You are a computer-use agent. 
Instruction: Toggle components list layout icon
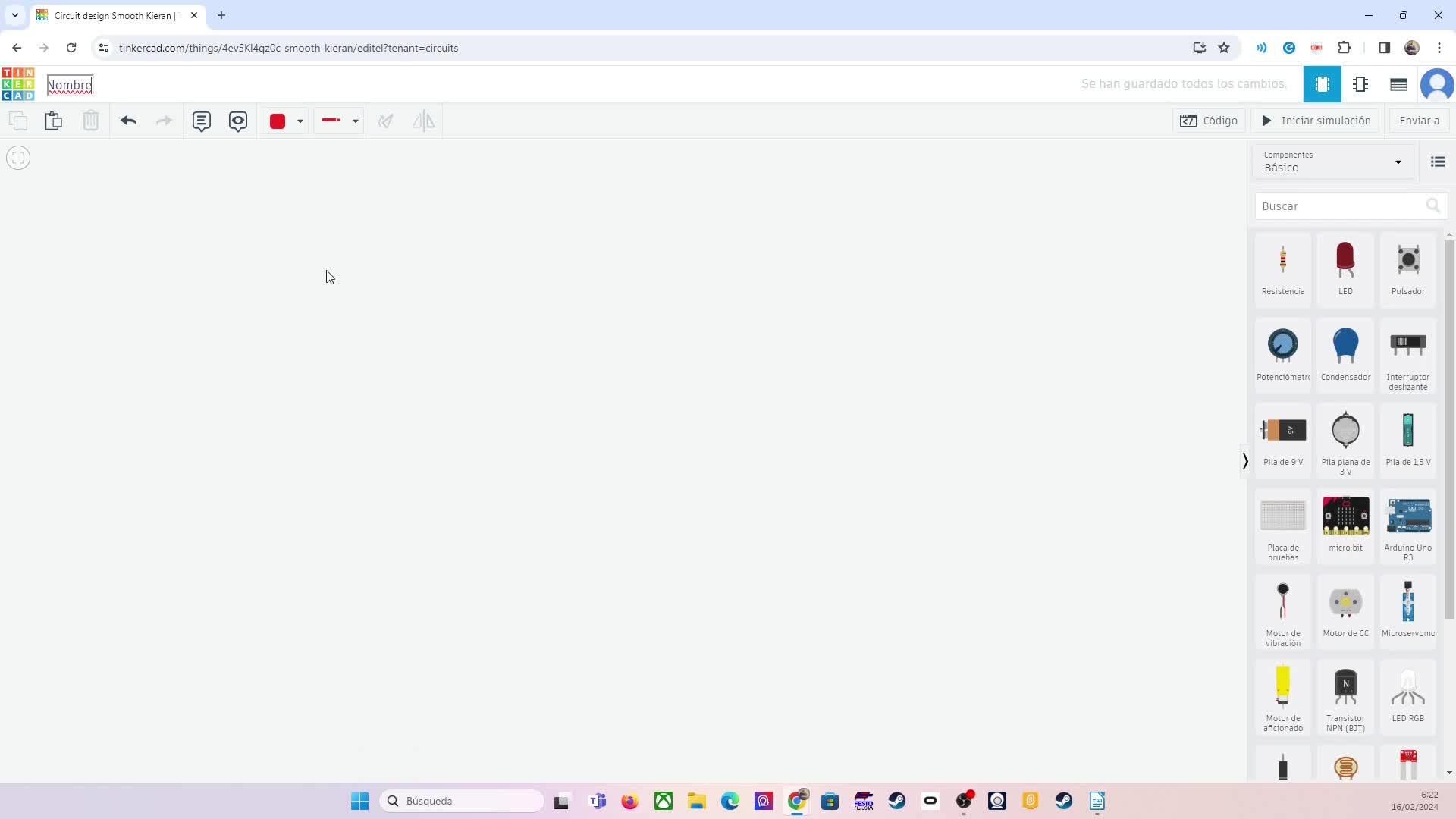[1438, 162]
